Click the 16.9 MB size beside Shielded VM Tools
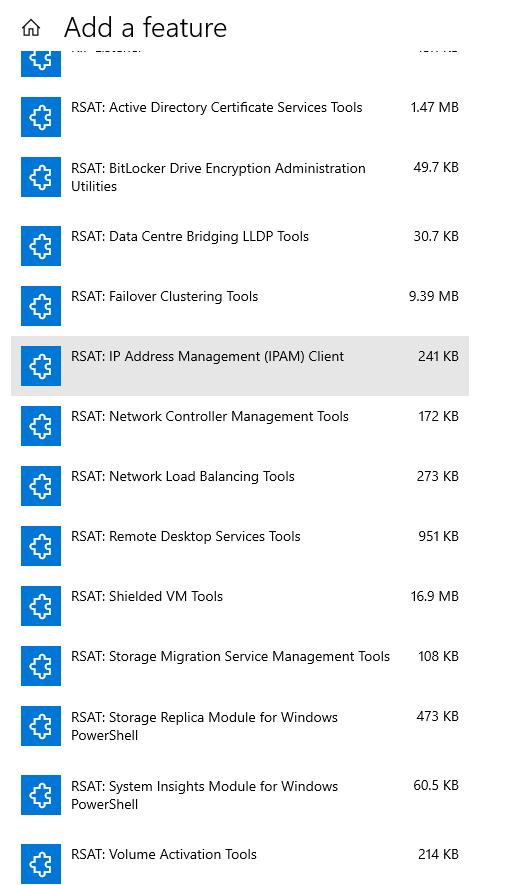520x885 pixels. [x=435, y=596]
